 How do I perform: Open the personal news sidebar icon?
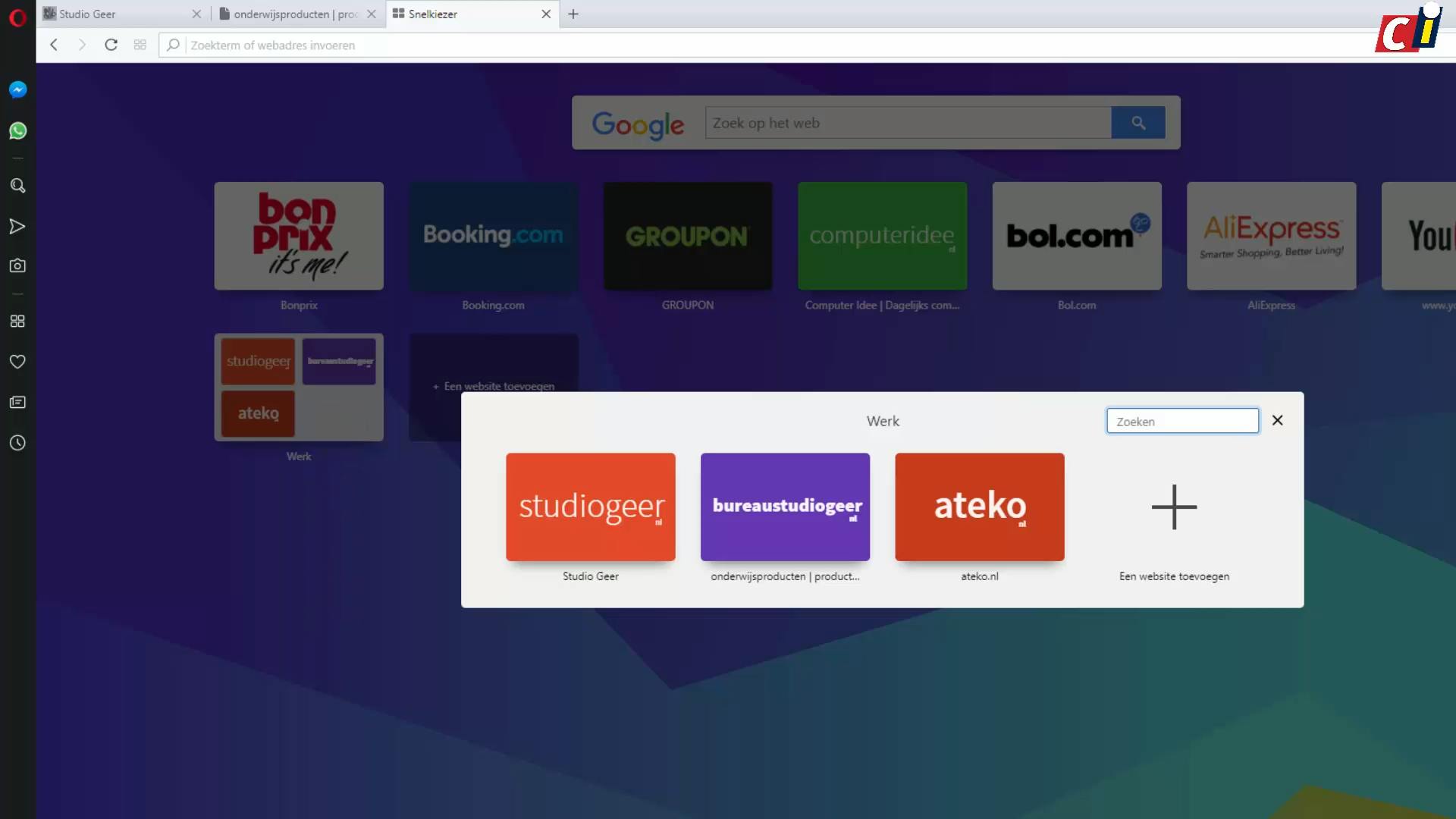pos(17,403)
